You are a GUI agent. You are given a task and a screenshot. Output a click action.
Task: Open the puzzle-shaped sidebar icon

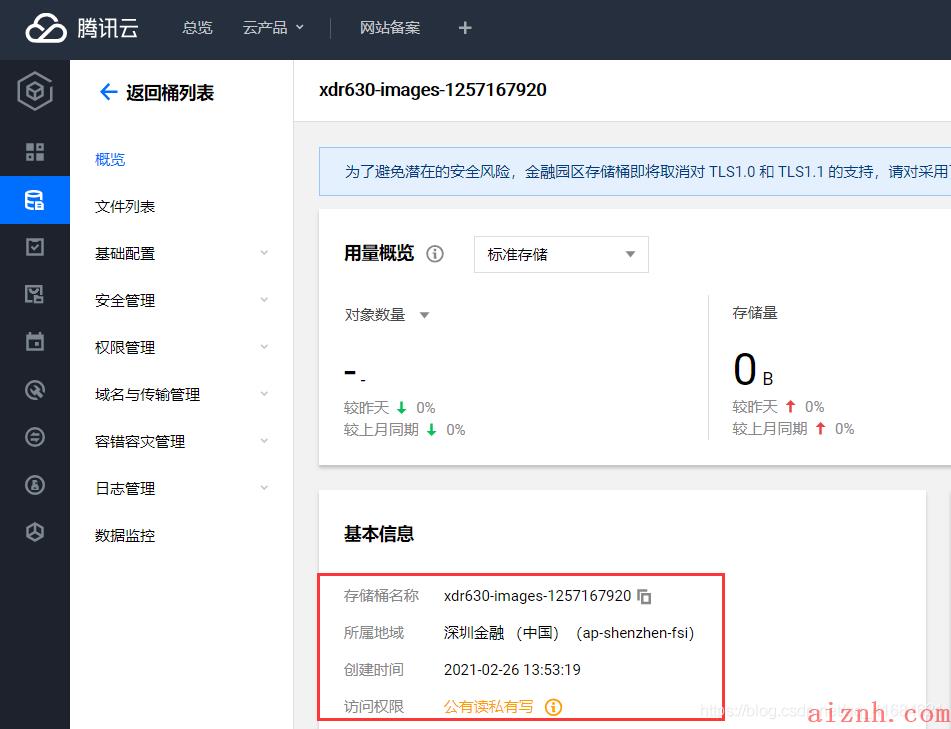(x=35, y=294)
